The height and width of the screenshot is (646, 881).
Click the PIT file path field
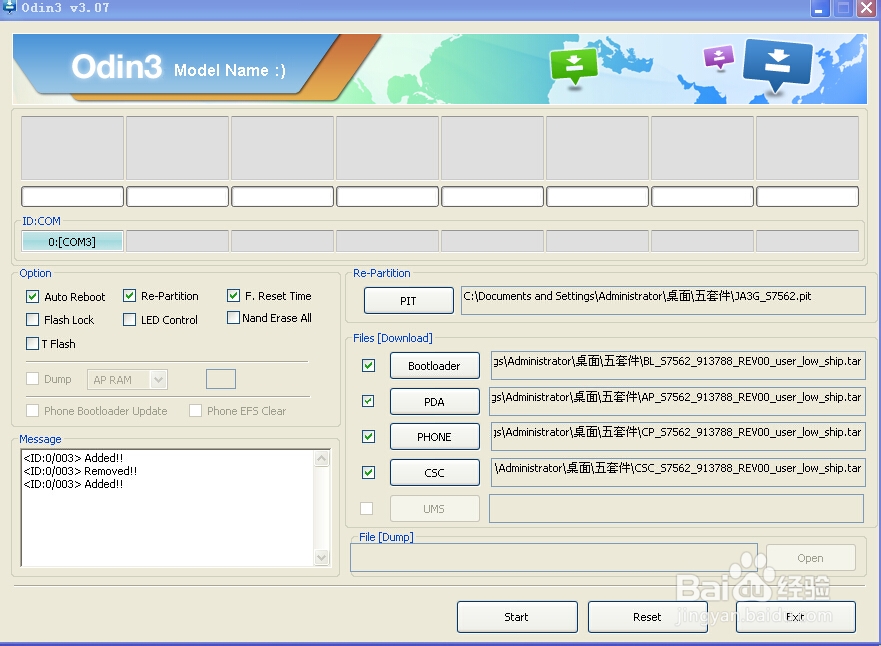click(x=663, y=301)
